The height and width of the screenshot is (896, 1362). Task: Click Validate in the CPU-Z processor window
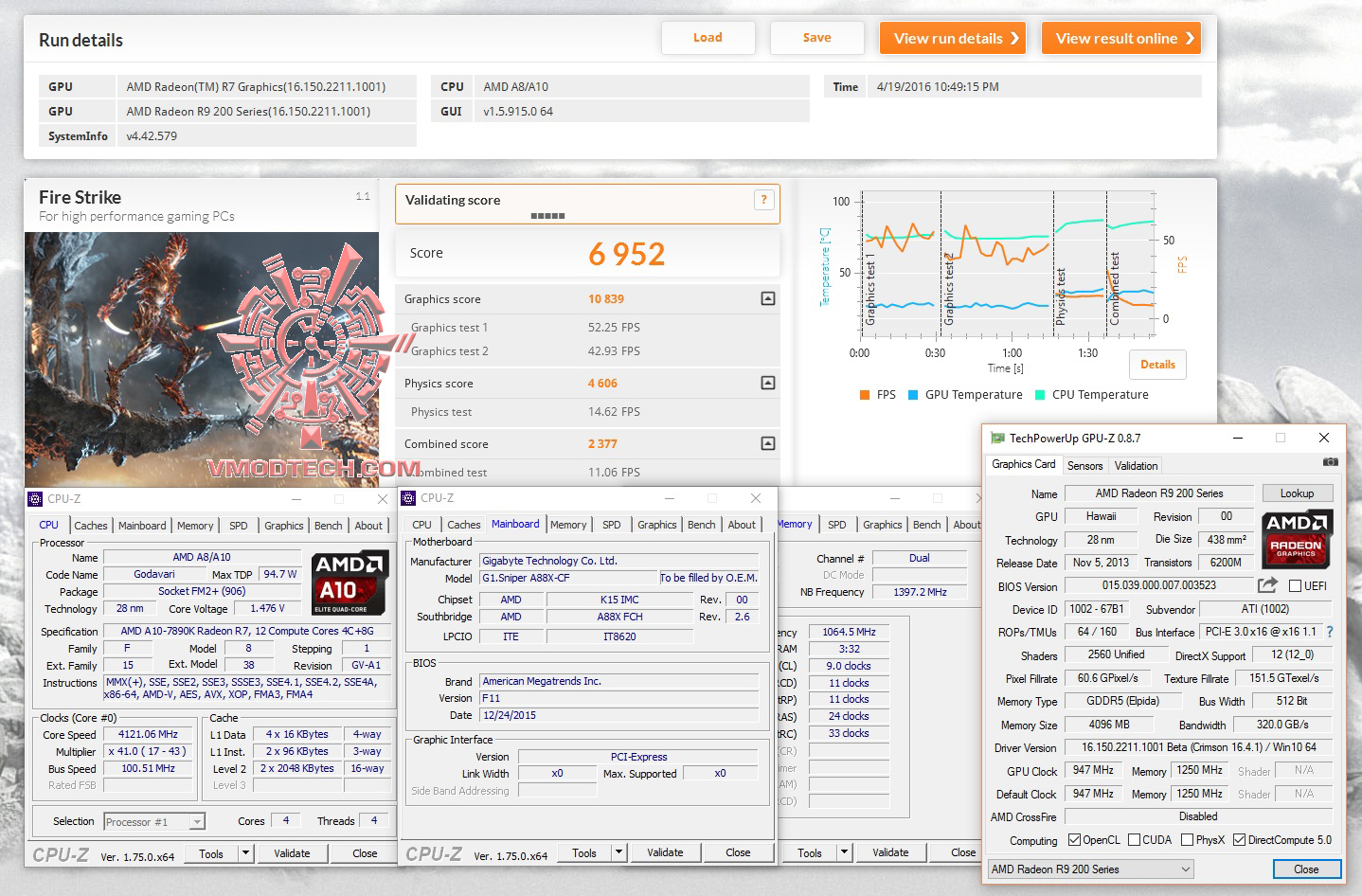[x=292, y=853]
